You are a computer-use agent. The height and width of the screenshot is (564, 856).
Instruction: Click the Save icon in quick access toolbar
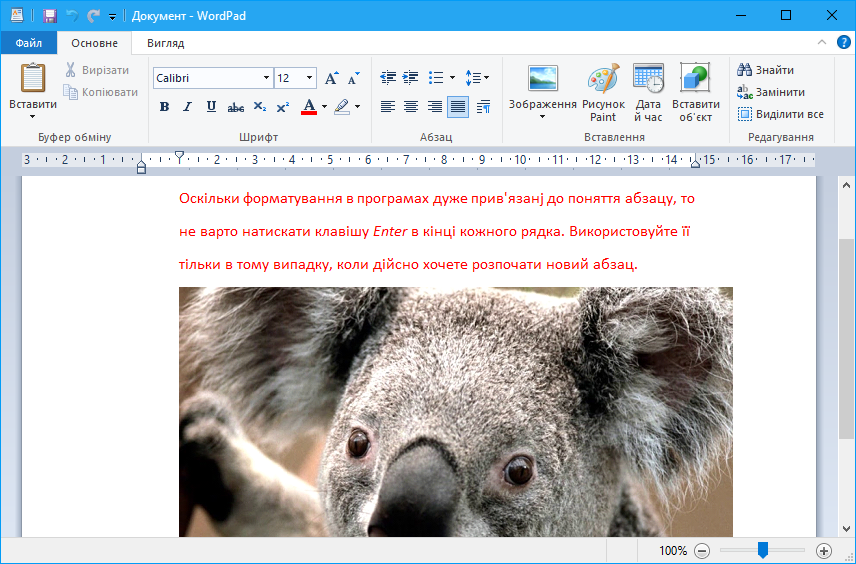tap(50, 15)
